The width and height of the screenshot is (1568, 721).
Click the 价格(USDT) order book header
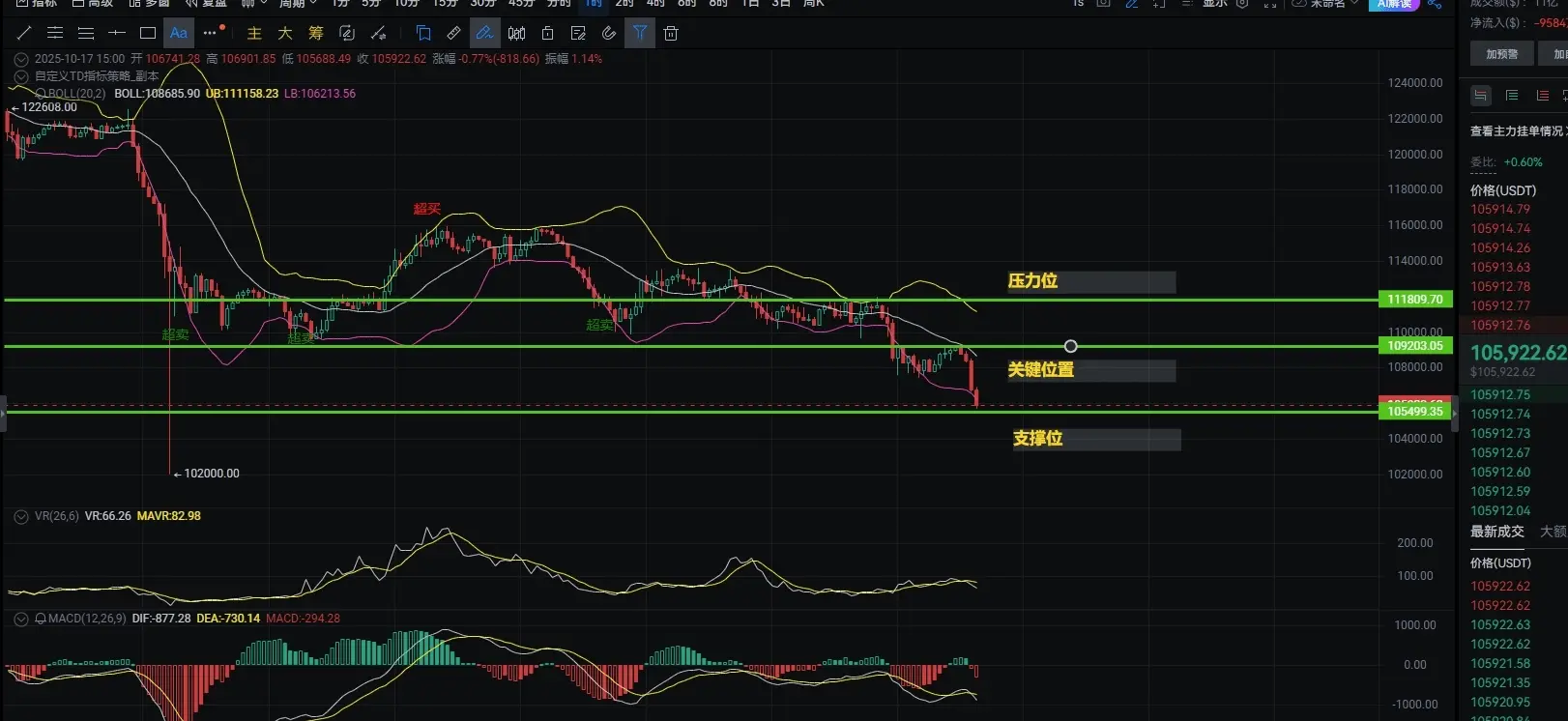(x=1503, y=190)
